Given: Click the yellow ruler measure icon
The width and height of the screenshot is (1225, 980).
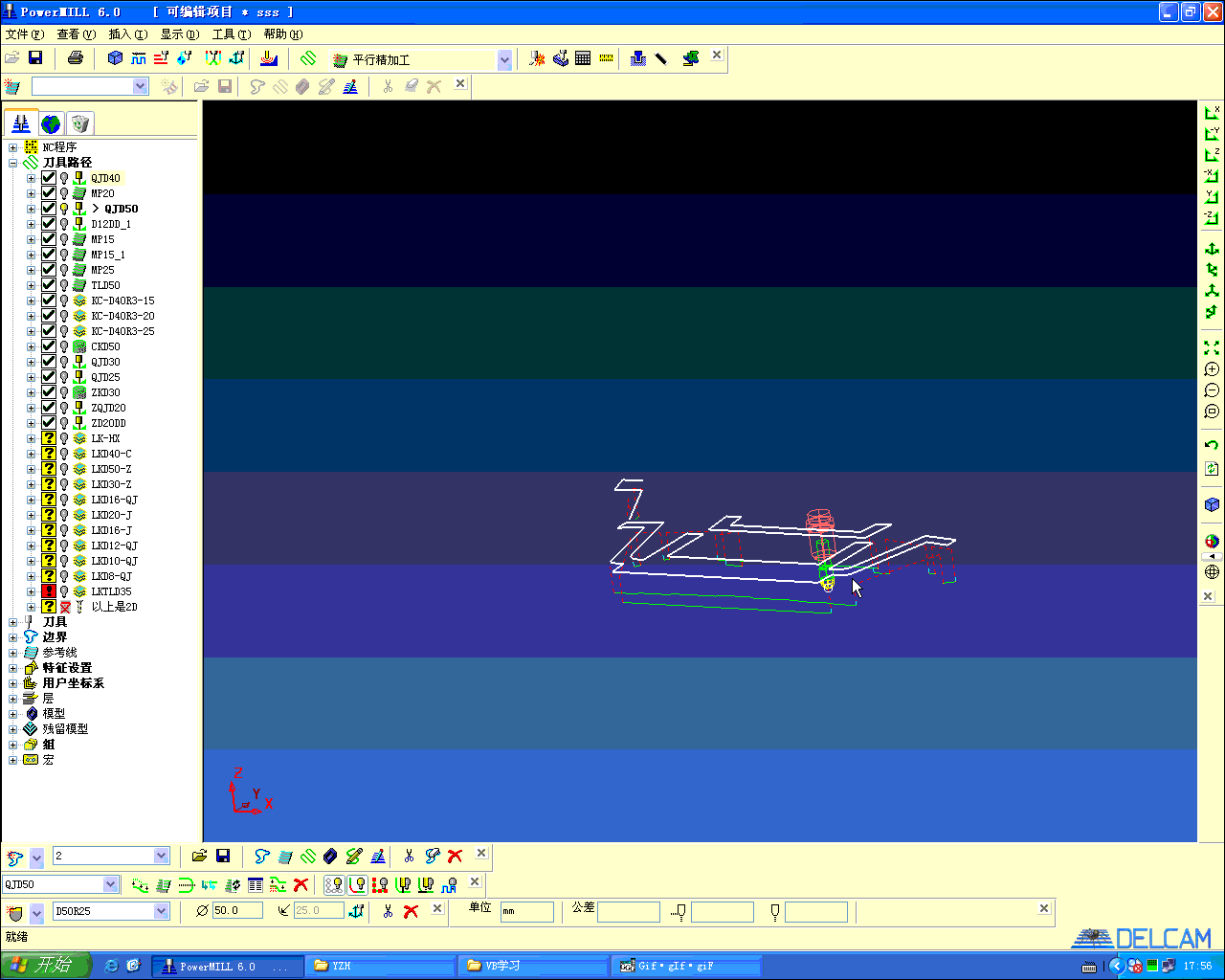Looking at the screenshot, I should click(x=607, y=58).
